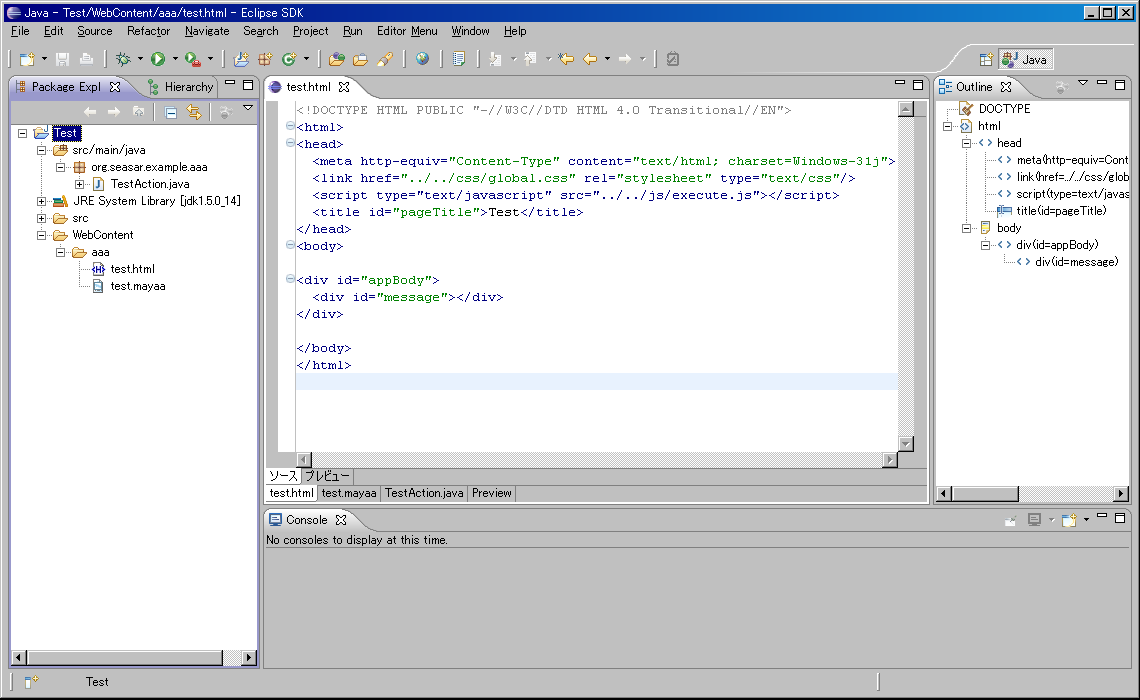Select test.mayaa in Package Explorer
Image resolution: width=1140 pixels, height=700 pixels.
137,286
